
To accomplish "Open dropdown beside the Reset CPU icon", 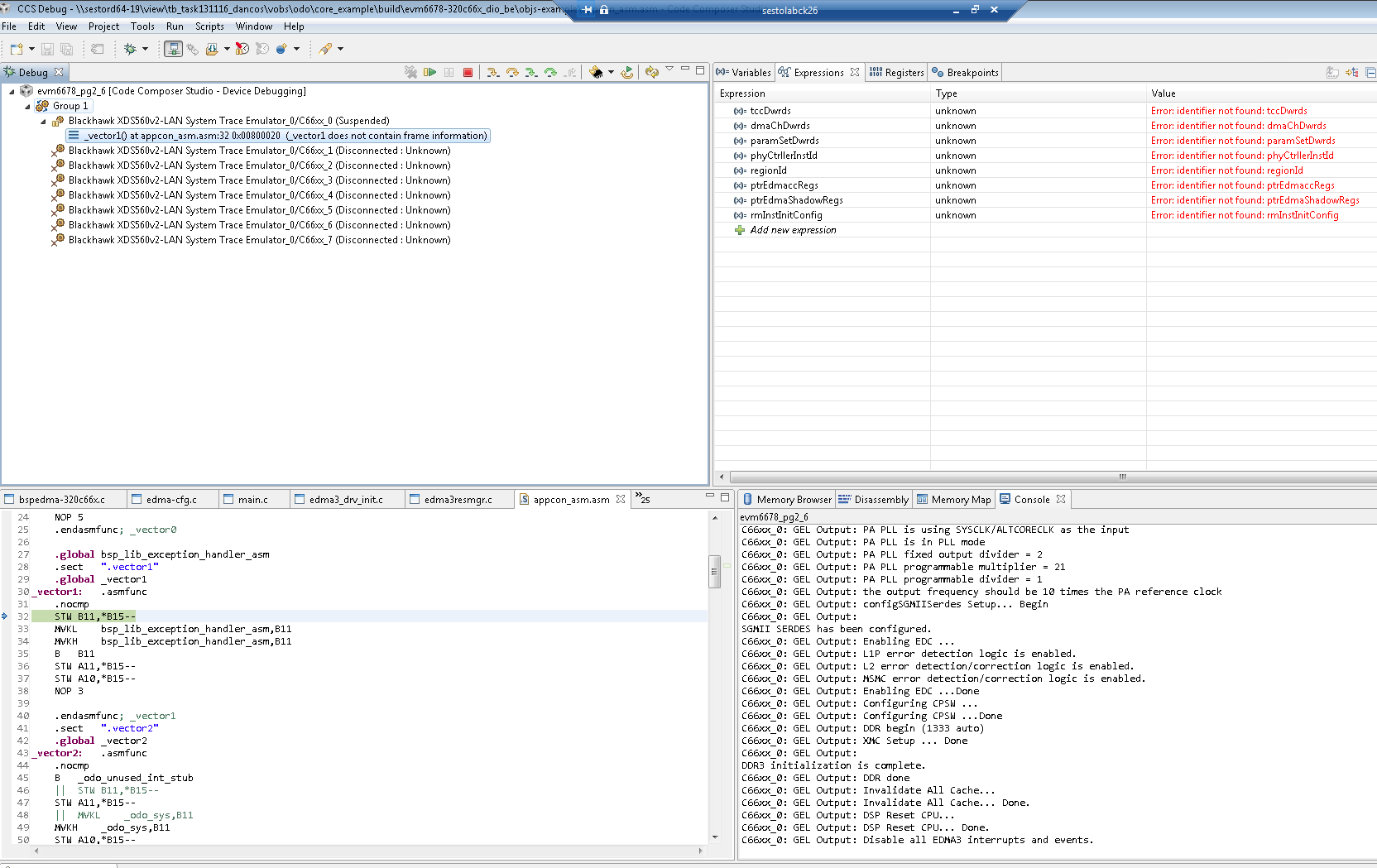I will [611, 72].
